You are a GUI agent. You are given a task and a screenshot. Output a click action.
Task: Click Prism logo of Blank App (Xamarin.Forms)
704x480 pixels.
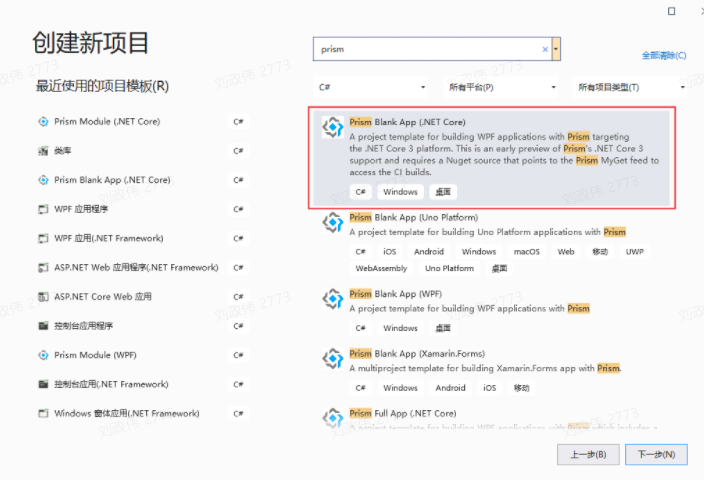click(x=333, y=359)
